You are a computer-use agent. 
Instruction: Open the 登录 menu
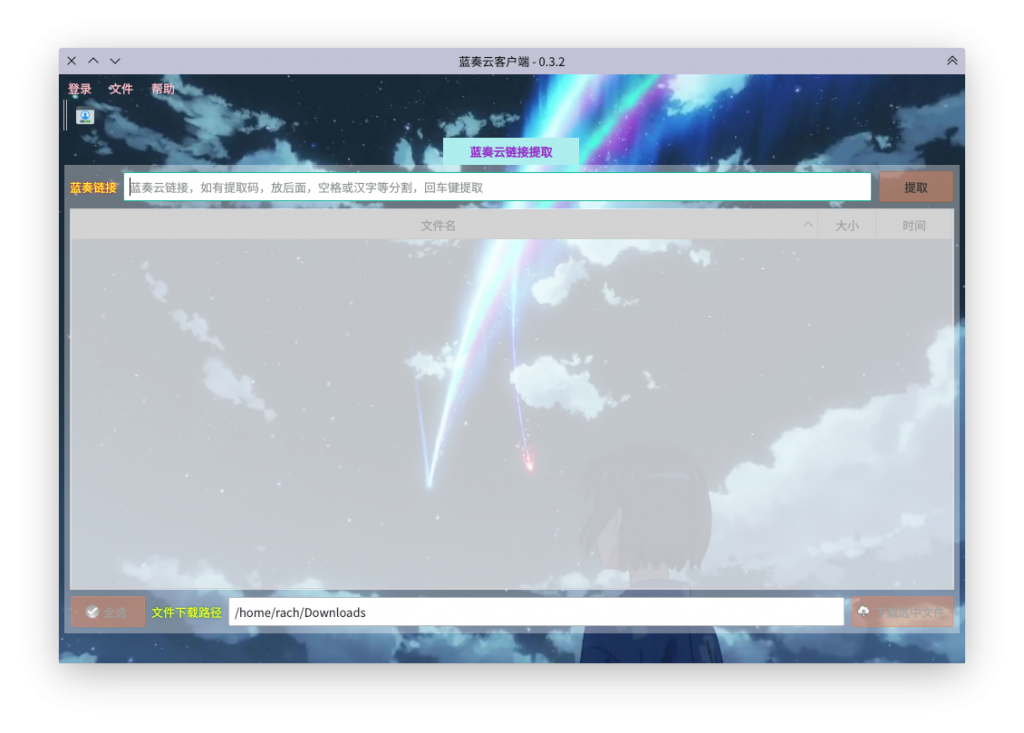click(80, 89)
